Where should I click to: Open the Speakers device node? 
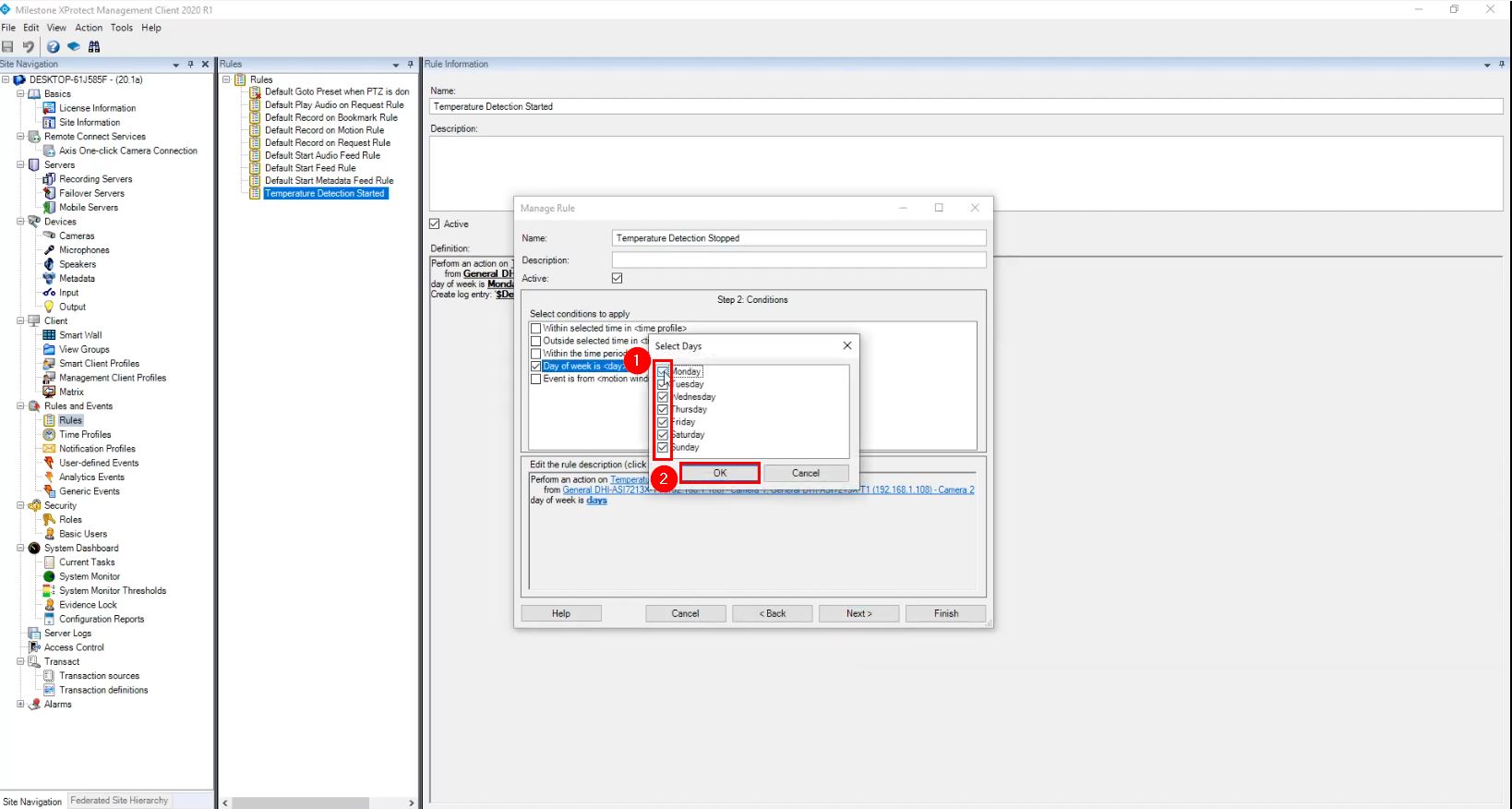(78, 264)
